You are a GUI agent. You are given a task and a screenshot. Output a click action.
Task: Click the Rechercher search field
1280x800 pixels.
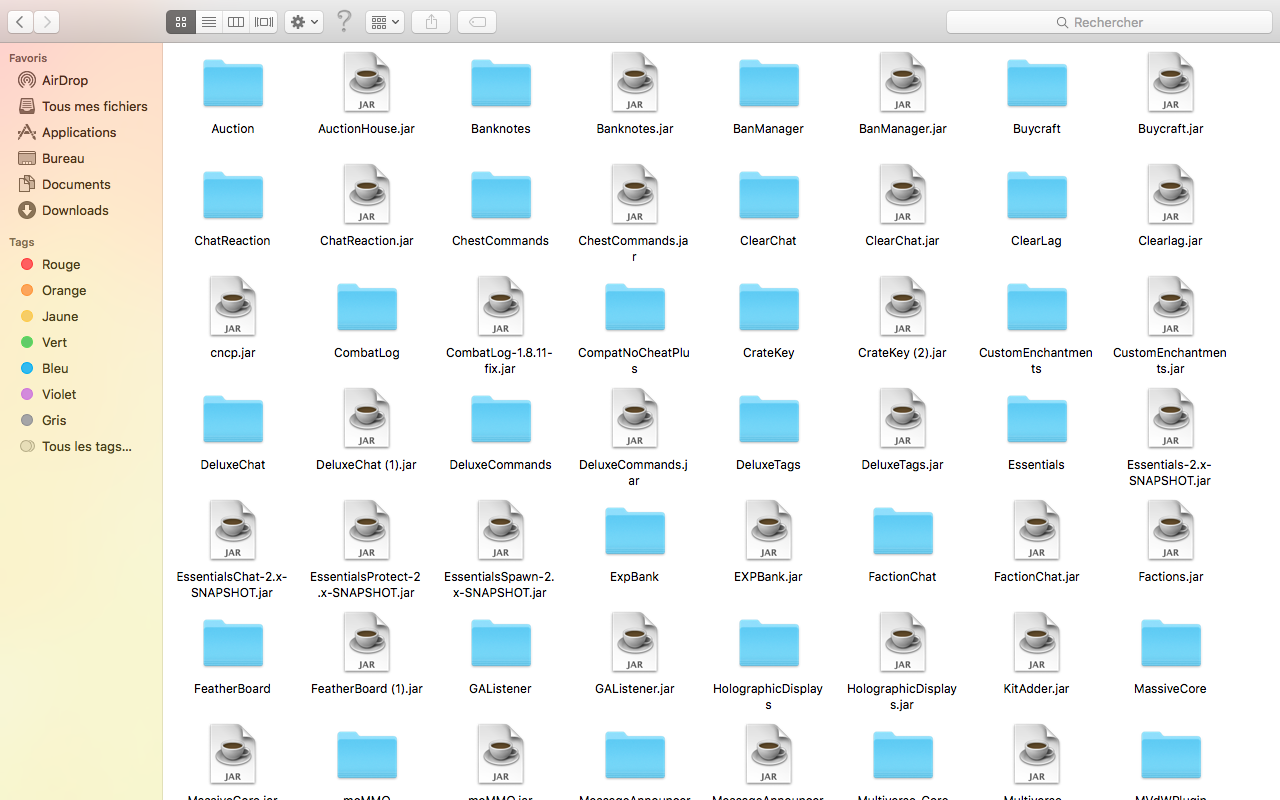click(x=1108, y=22)
